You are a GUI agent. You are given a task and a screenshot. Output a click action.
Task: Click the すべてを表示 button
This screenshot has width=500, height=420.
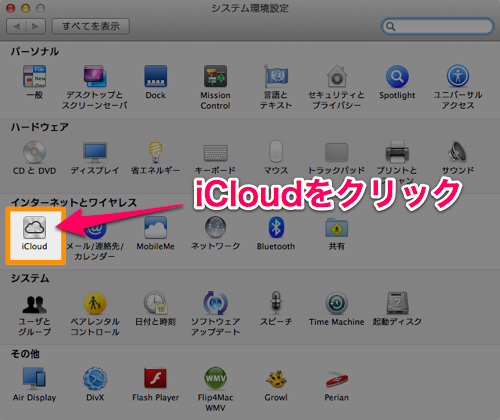[x=91, y=26]
